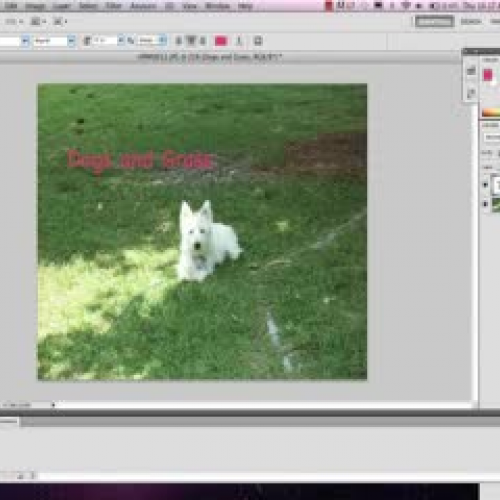Open the font family dropdown arrow
This screenshot has height=500, width=500.
[x=25, y=41]
